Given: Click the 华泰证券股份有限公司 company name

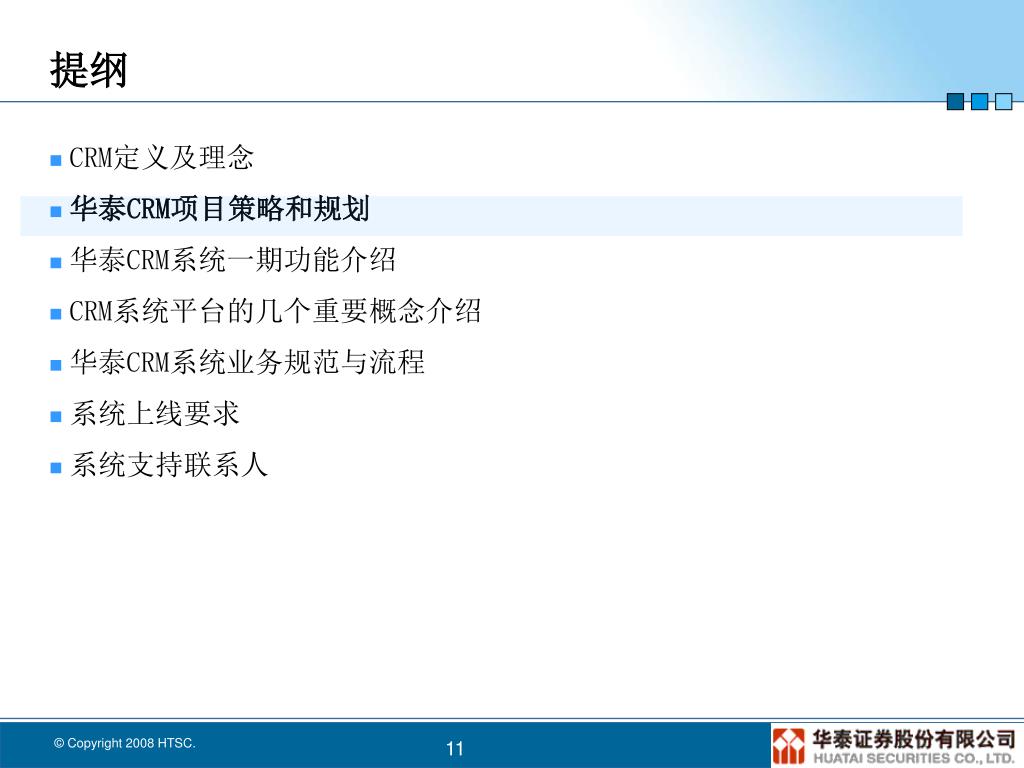Looking at the screenshot, I should click(x=914, y=739).
